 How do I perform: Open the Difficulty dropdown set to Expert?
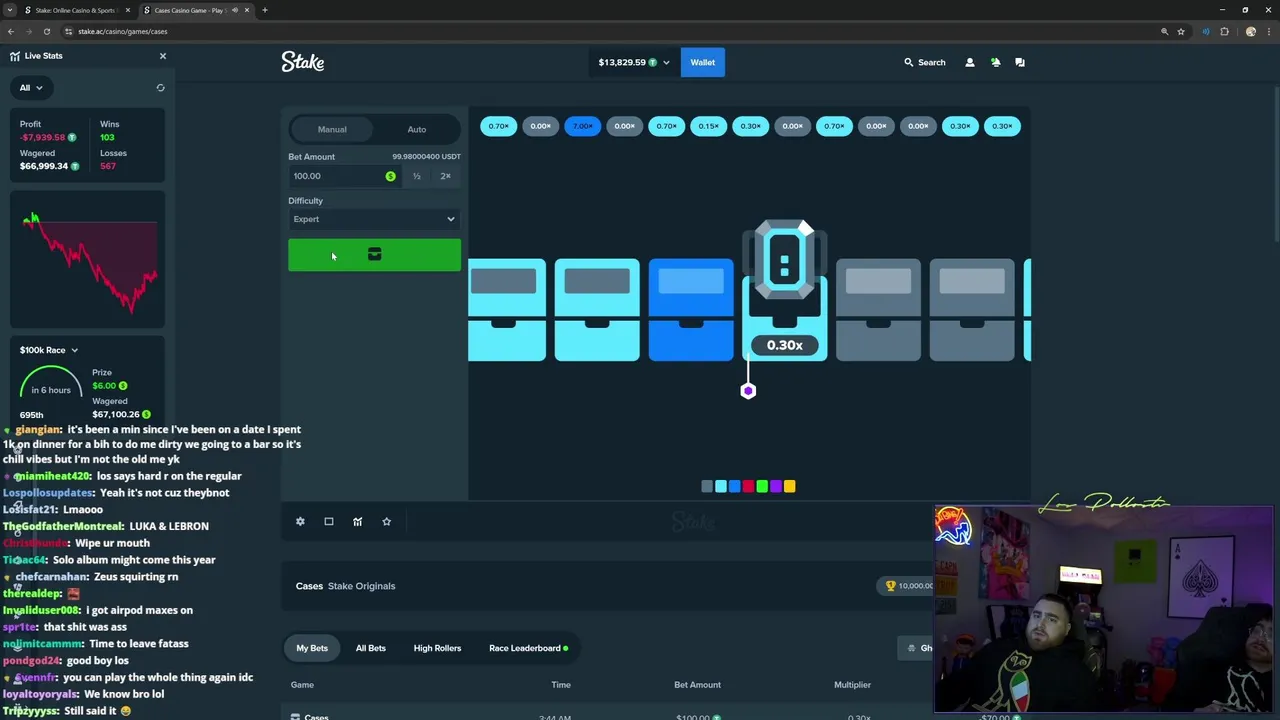point(374,219)
